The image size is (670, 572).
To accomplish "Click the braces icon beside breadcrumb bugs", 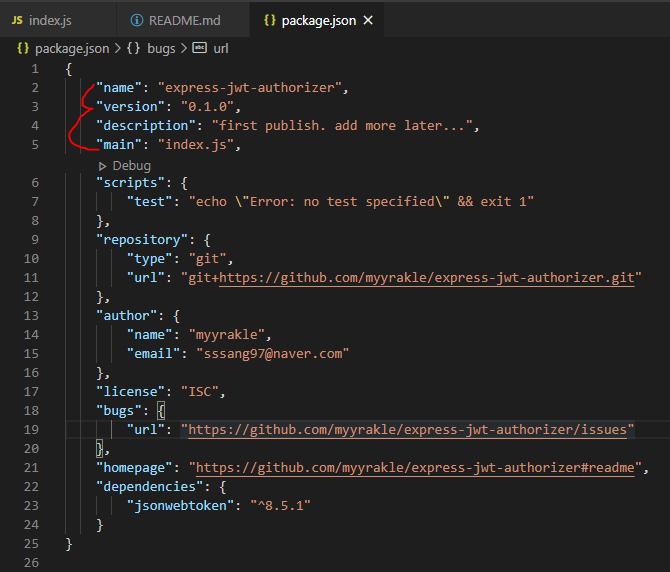I will coord(133,47).
